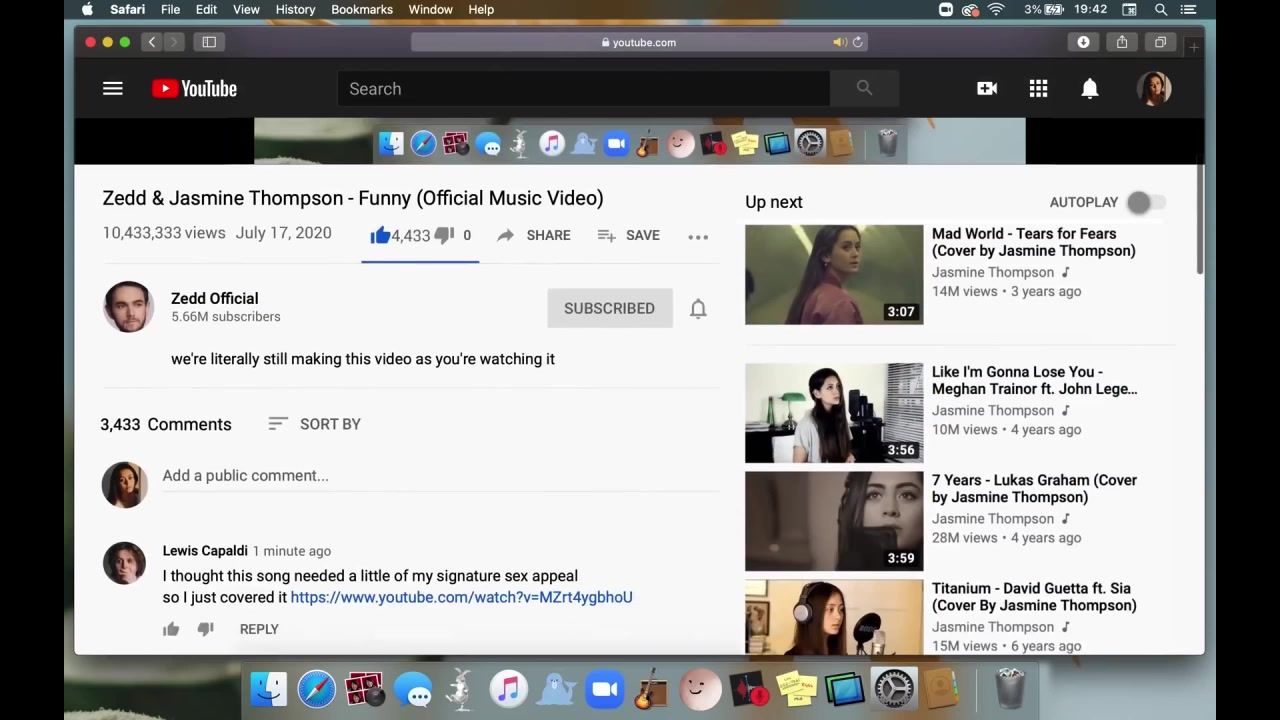Open a new Safari tab
This screenshot has height=720, width=1280.
(x=1194, y=46)
